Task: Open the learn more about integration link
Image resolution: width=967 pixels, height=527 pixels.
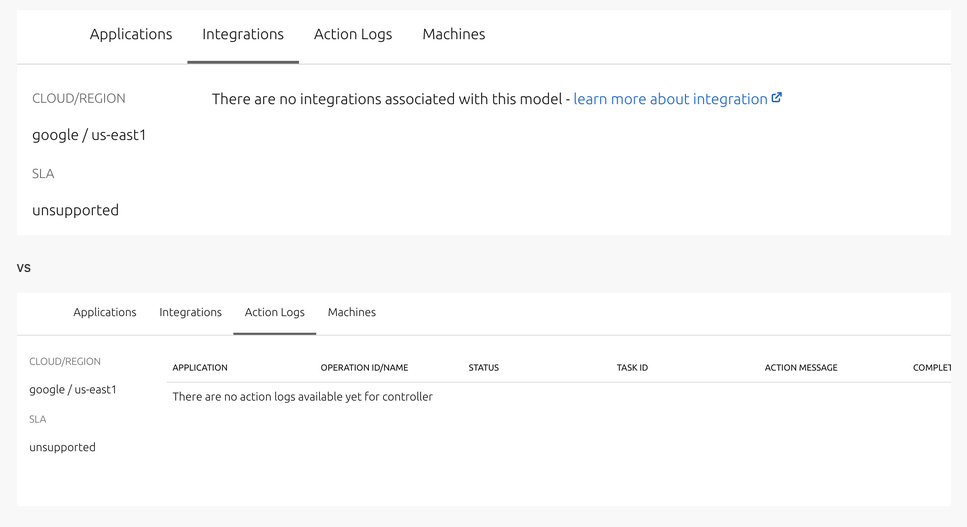Action: tap(670, 99)
